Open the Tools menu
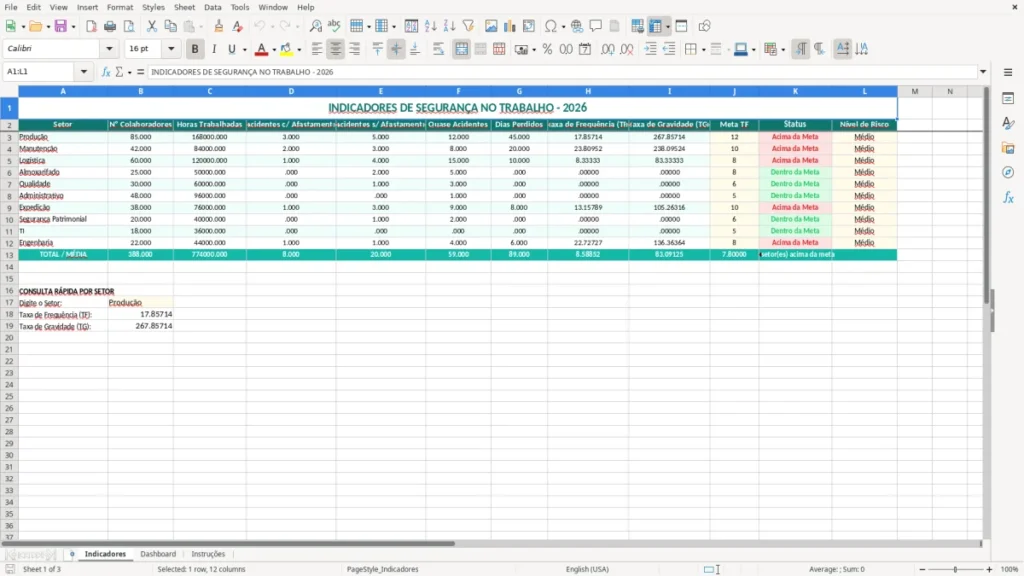The height and width of the screenshot is (576, 1024). coord(240,7)
